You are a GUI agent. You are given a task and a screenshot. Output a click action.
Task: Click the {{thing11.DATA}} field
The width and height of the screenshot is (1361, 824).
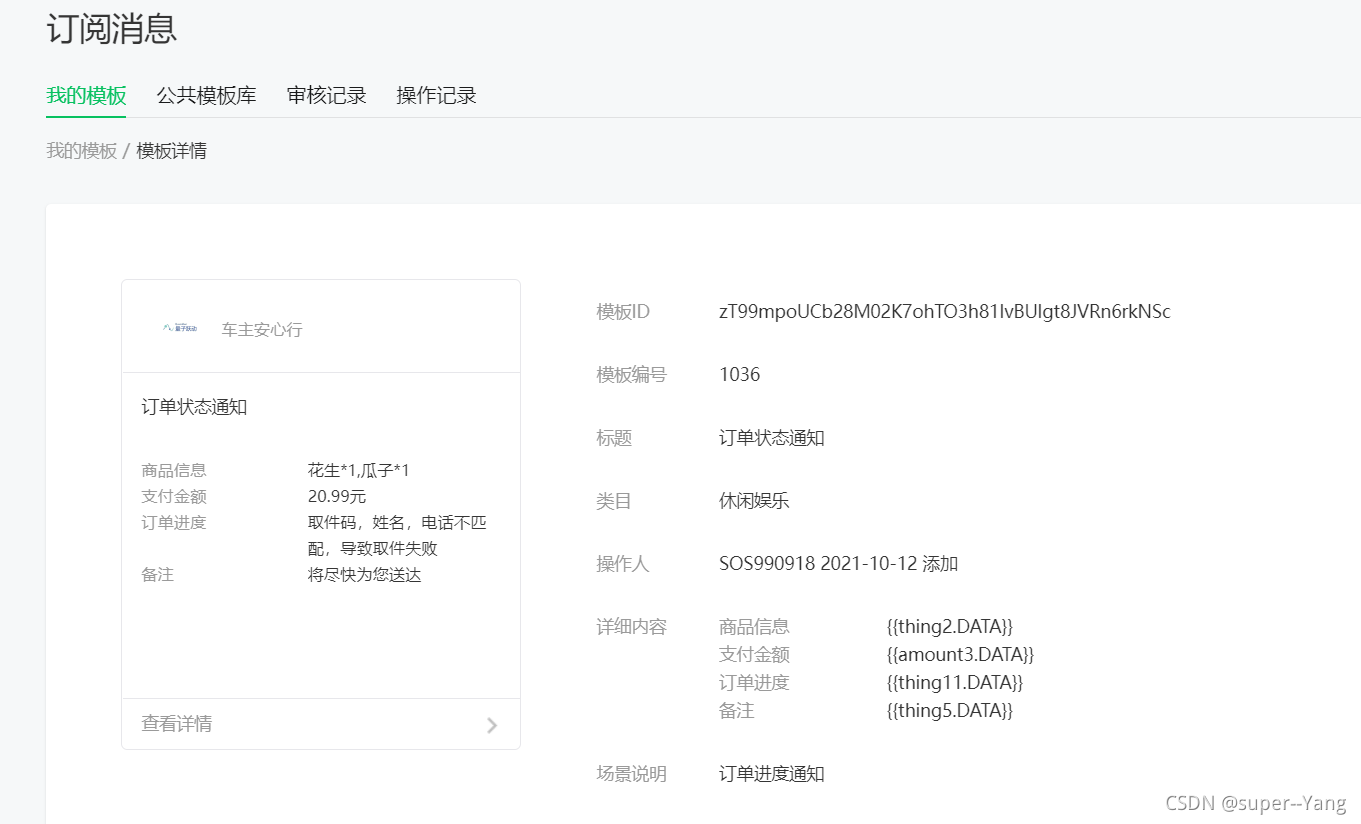click(954, 683)
